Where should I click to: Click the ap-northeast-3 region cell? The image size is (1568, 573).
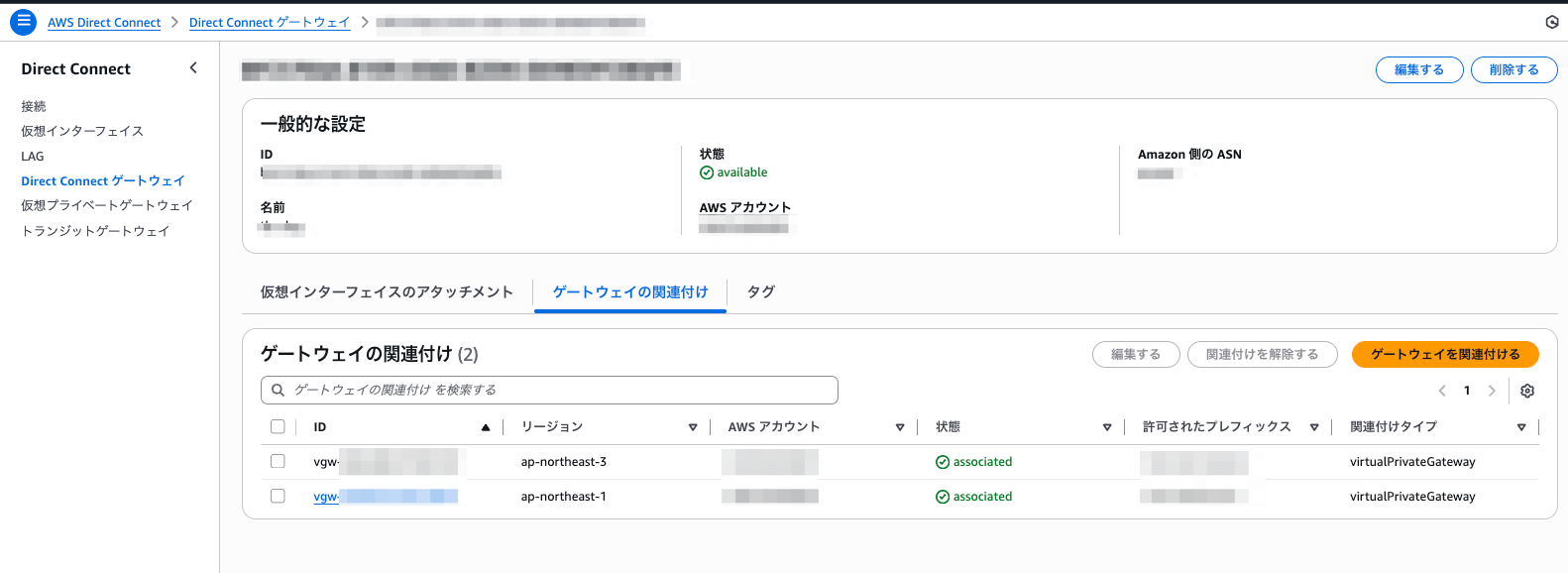564,462
